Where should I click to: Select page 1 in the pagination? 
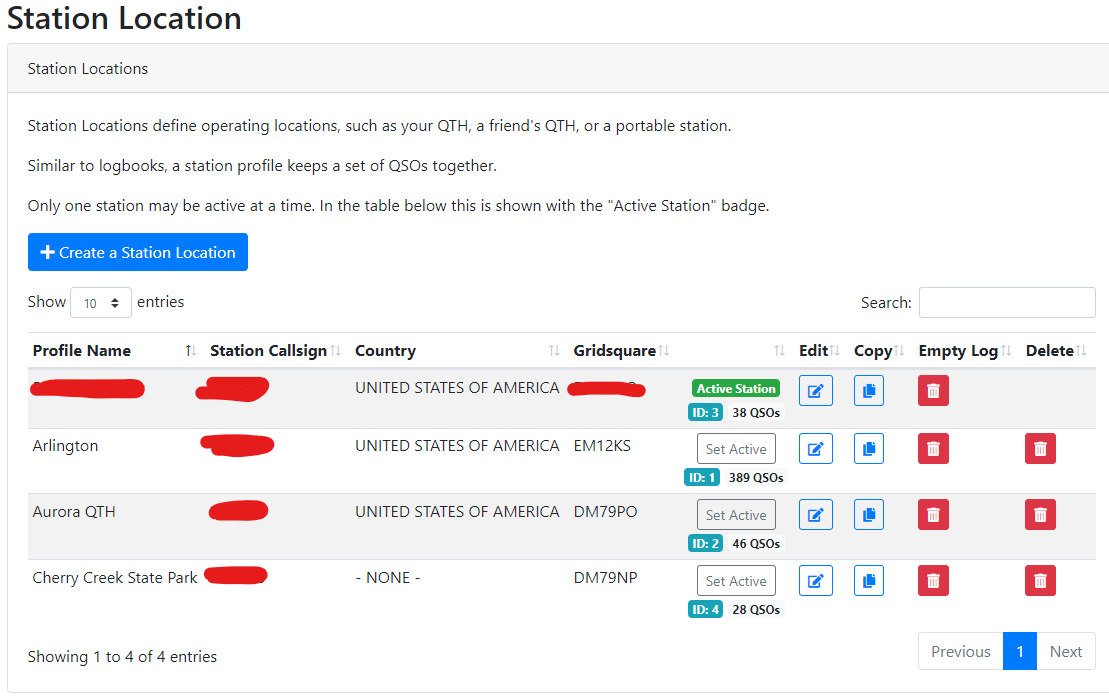[1019, 651]
